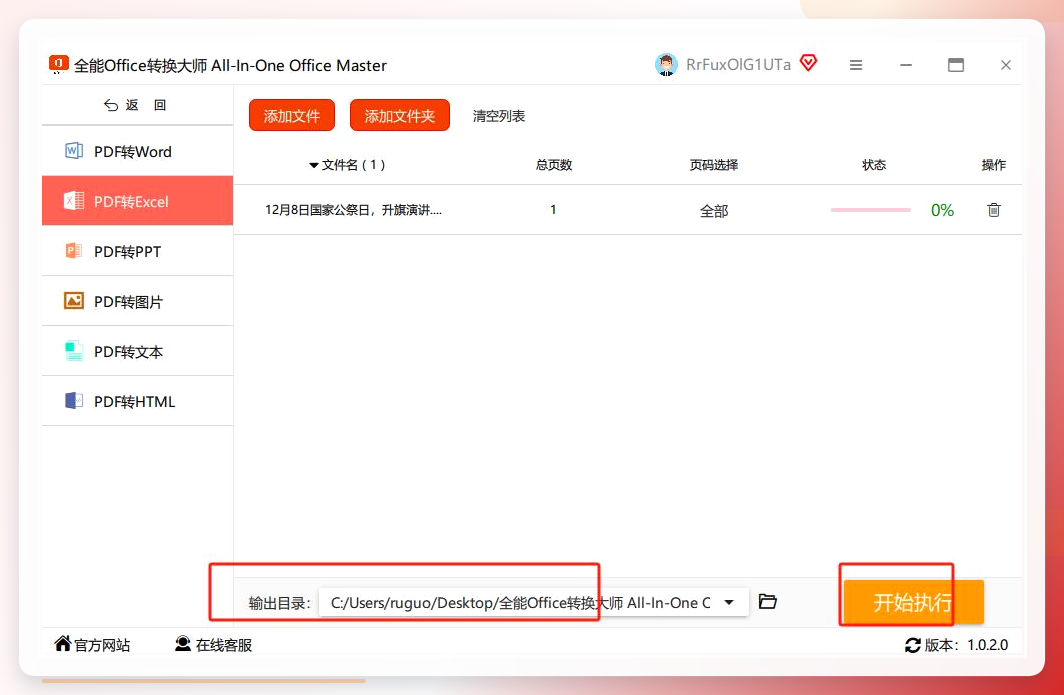Open the hamburger menu icon

[x=856, y=65]
